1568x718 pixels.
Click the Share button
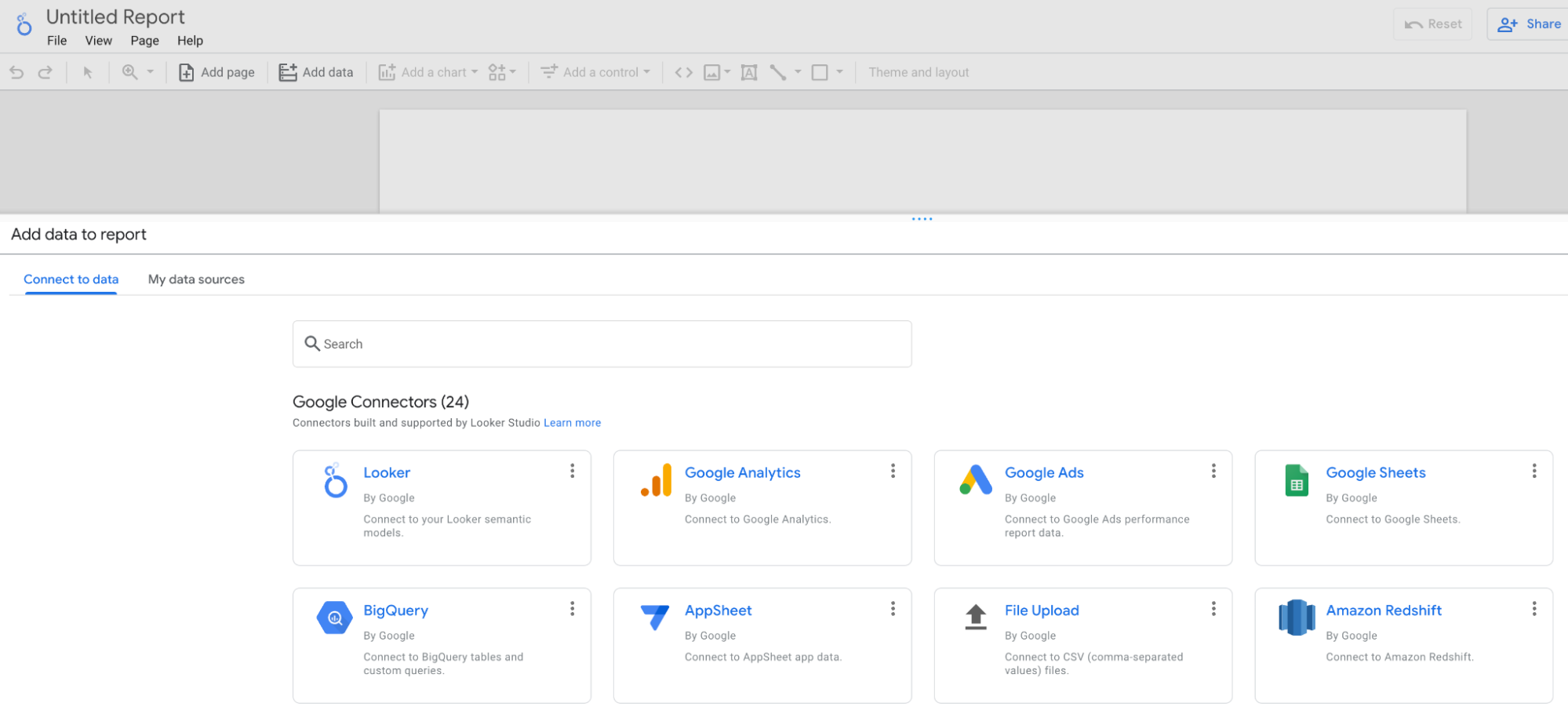point(1529,24)
